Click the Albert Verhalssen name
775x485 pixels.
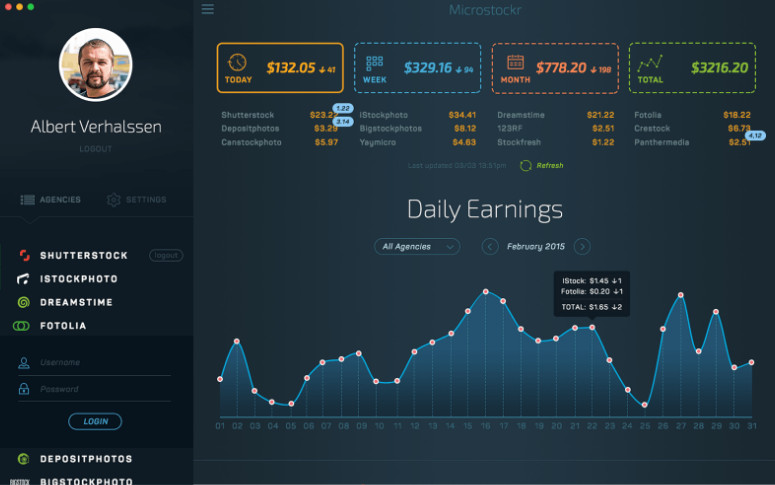96,127
